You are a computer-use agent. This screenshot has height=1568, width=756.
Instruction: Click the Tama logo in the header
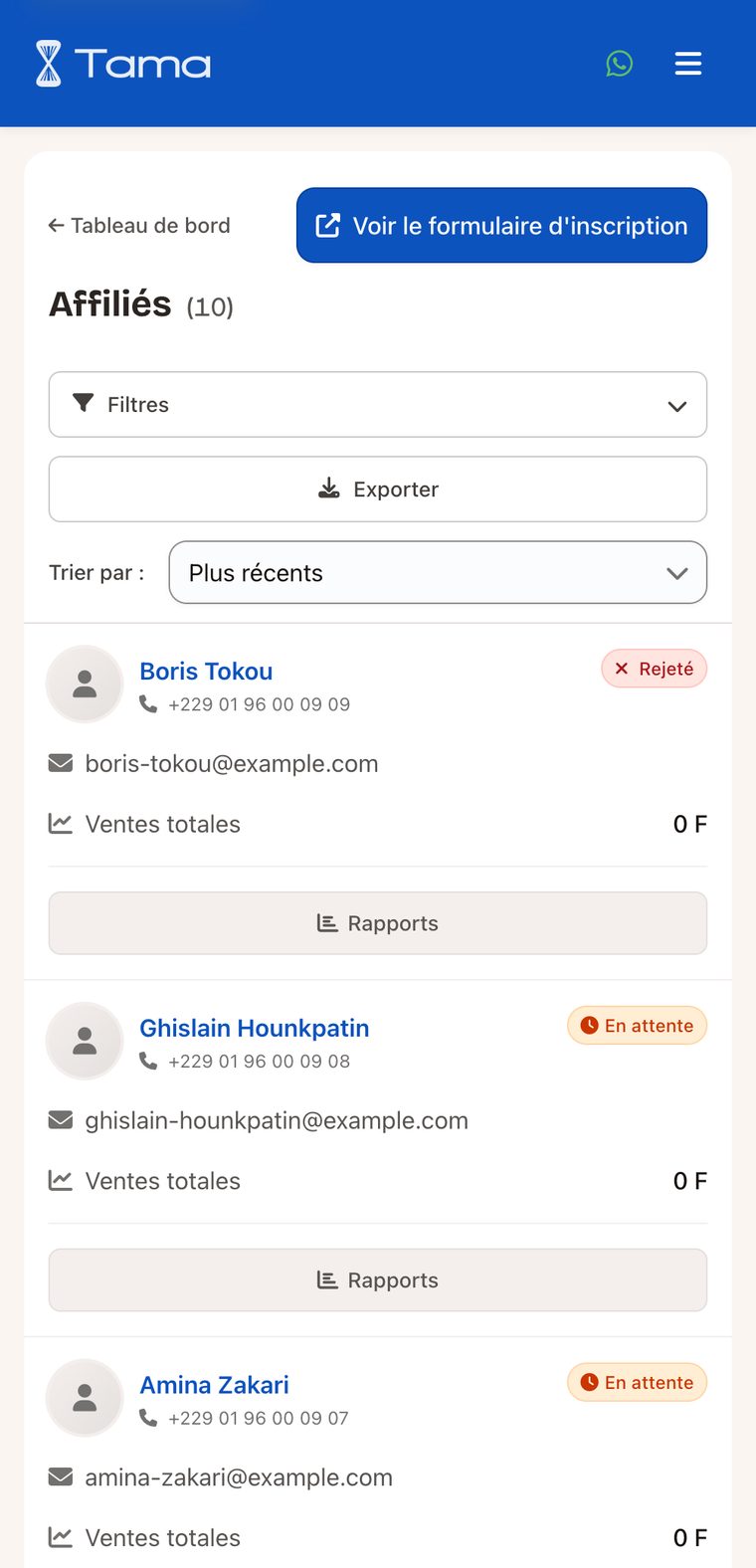(x=123, y=64)
